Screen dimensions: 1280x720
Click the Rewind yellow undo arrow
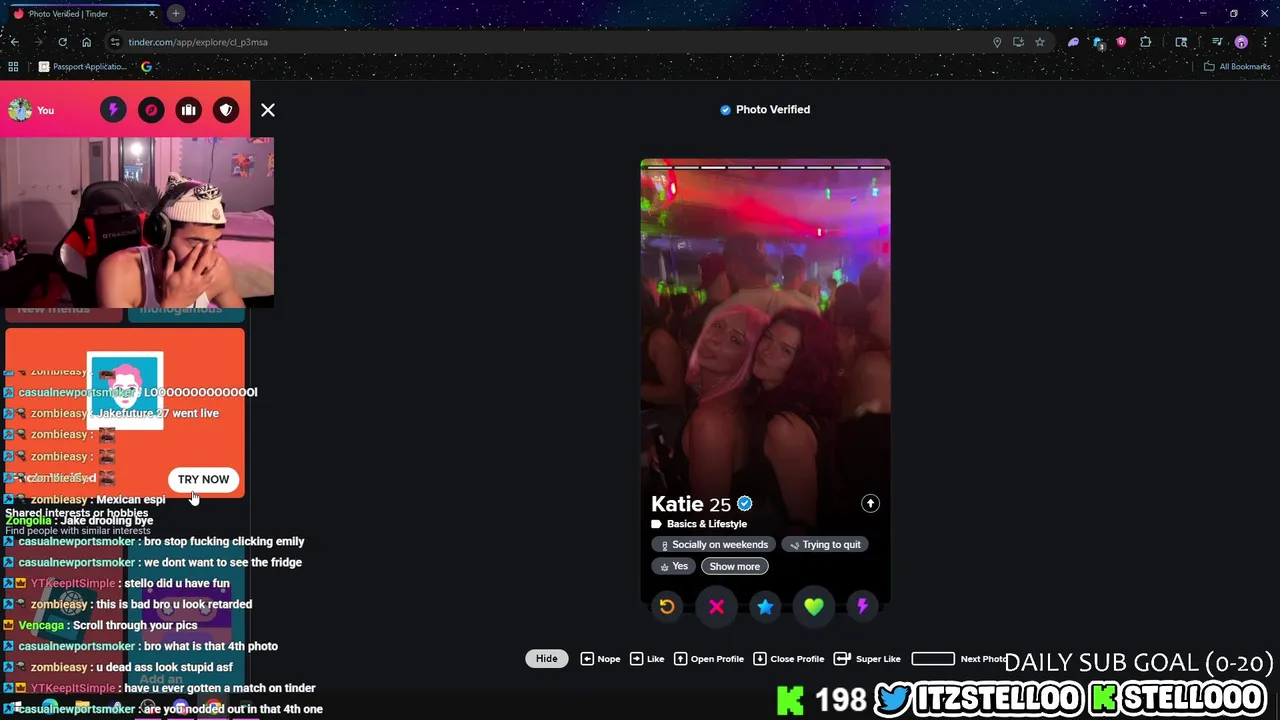point(667,606)
